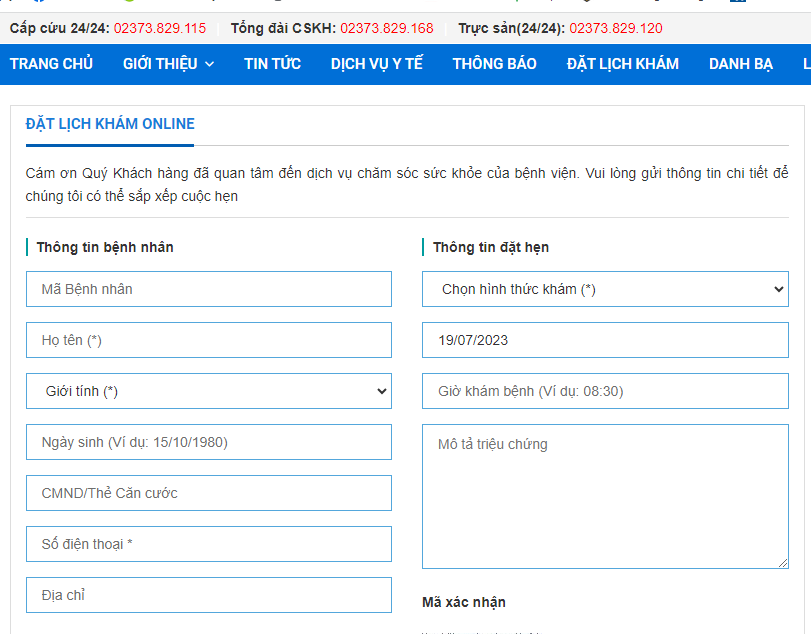Click the Thông tin đặt hẹn heading
811x634 pixels.
click(x=491, y=247)
